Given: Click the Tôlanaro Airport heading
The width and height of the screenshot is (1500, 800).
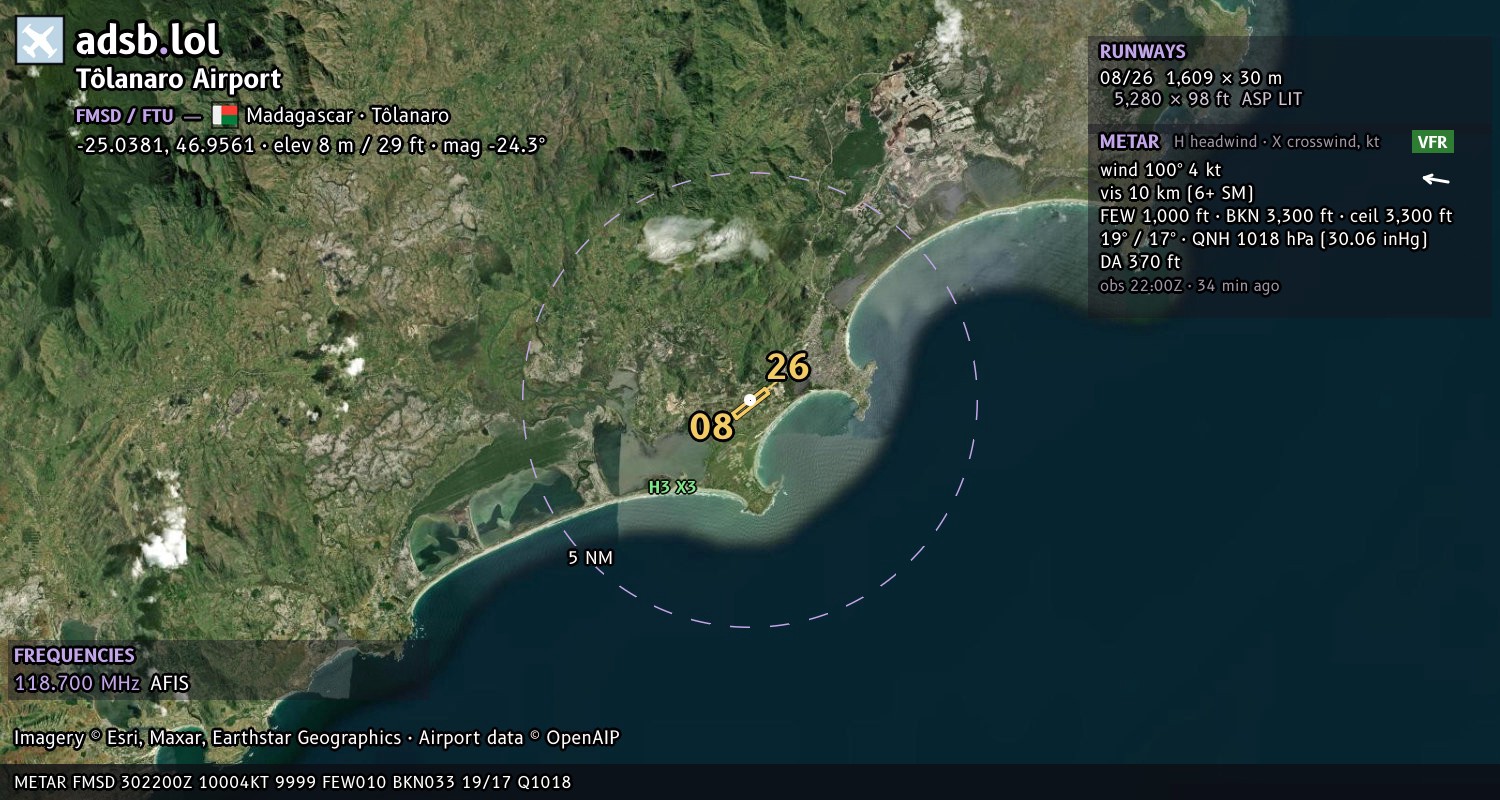Looking at the screenshot, I should click(x=179, y=80).
